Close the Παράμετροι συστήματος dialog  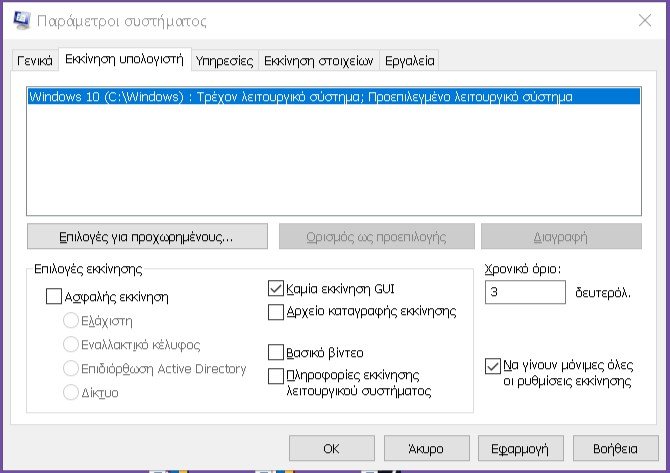(x=644, y=20)
